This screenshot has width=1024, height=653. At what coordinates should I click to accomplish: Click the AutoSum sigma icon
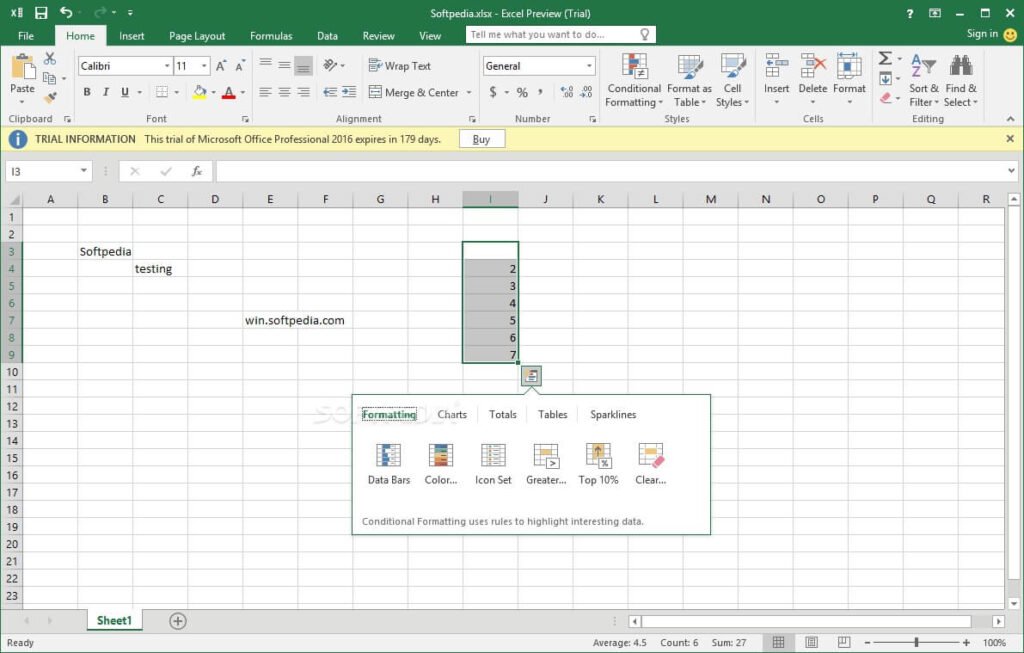click(x=885, y=59)
